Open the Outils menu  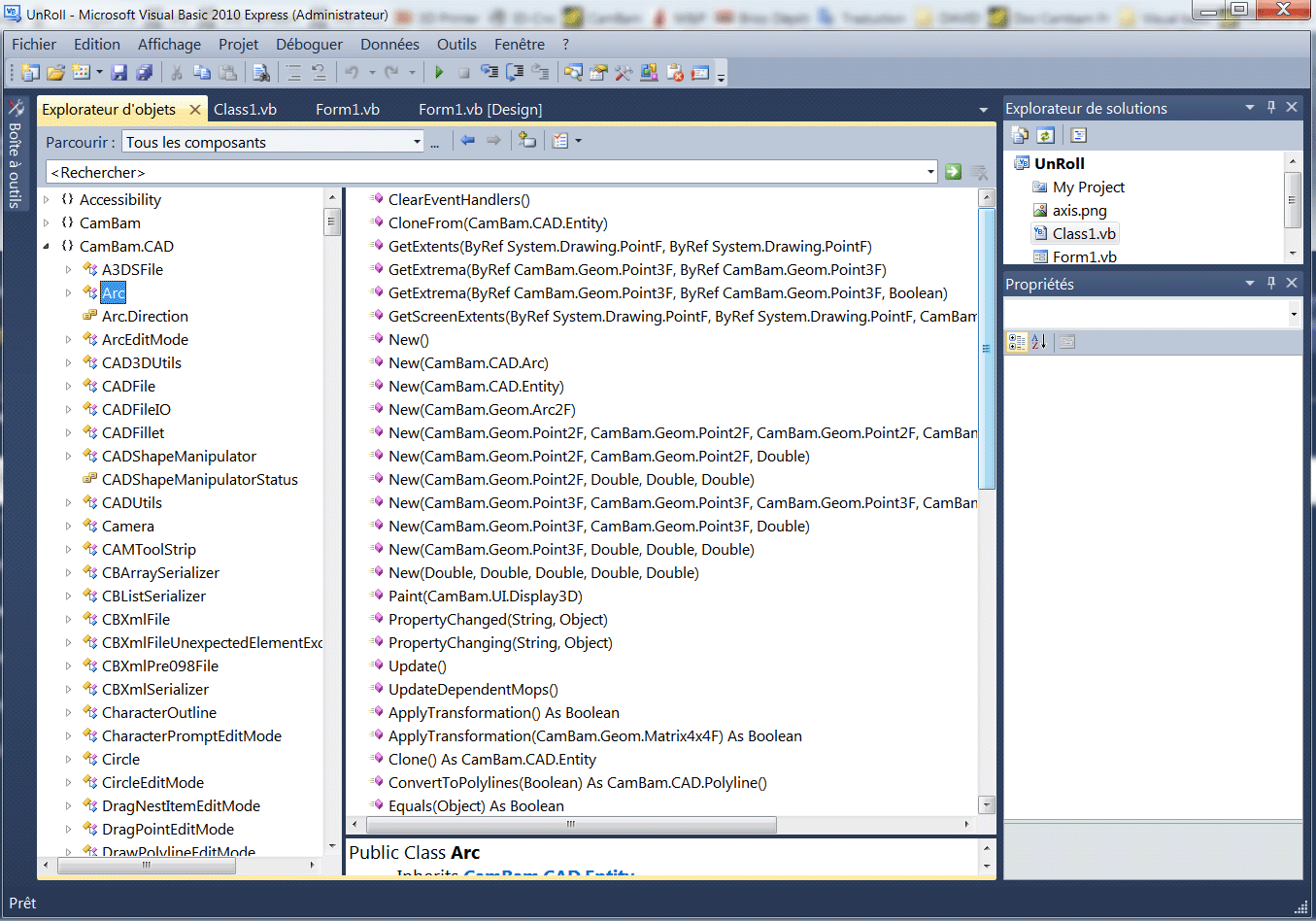(x=456, y=44)
